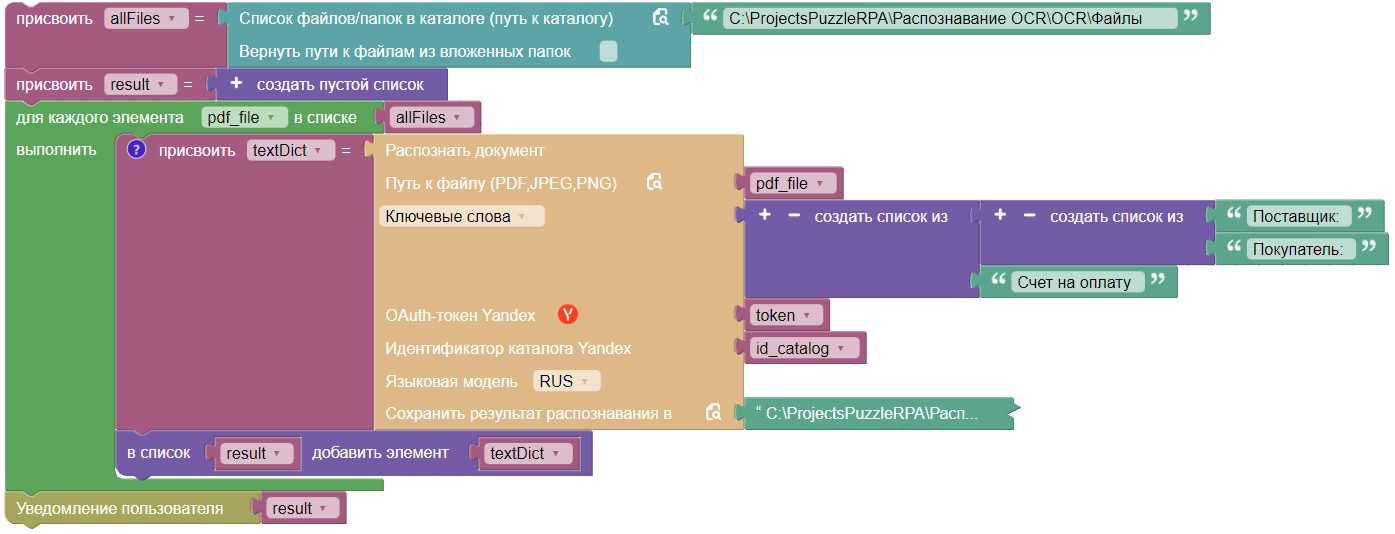Select the 'Уведомление пользователя' block
This screenshot has width=1395, height=534.
click(x=119, y=508)
